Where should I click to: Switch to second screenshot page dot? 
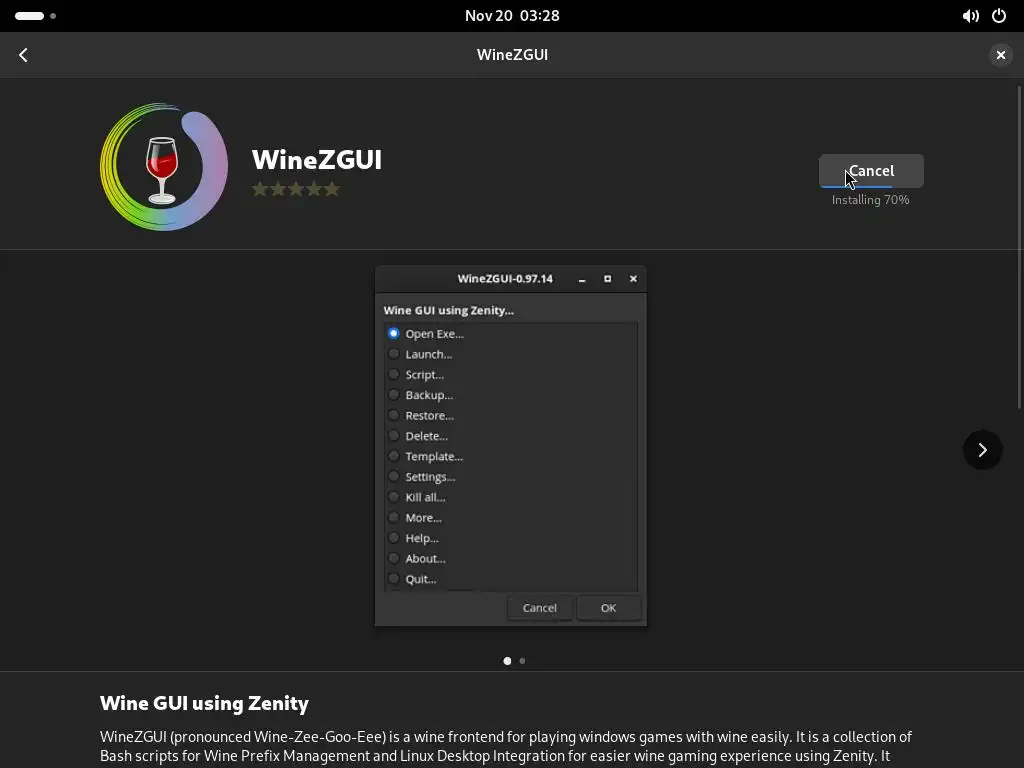(522, 661)
